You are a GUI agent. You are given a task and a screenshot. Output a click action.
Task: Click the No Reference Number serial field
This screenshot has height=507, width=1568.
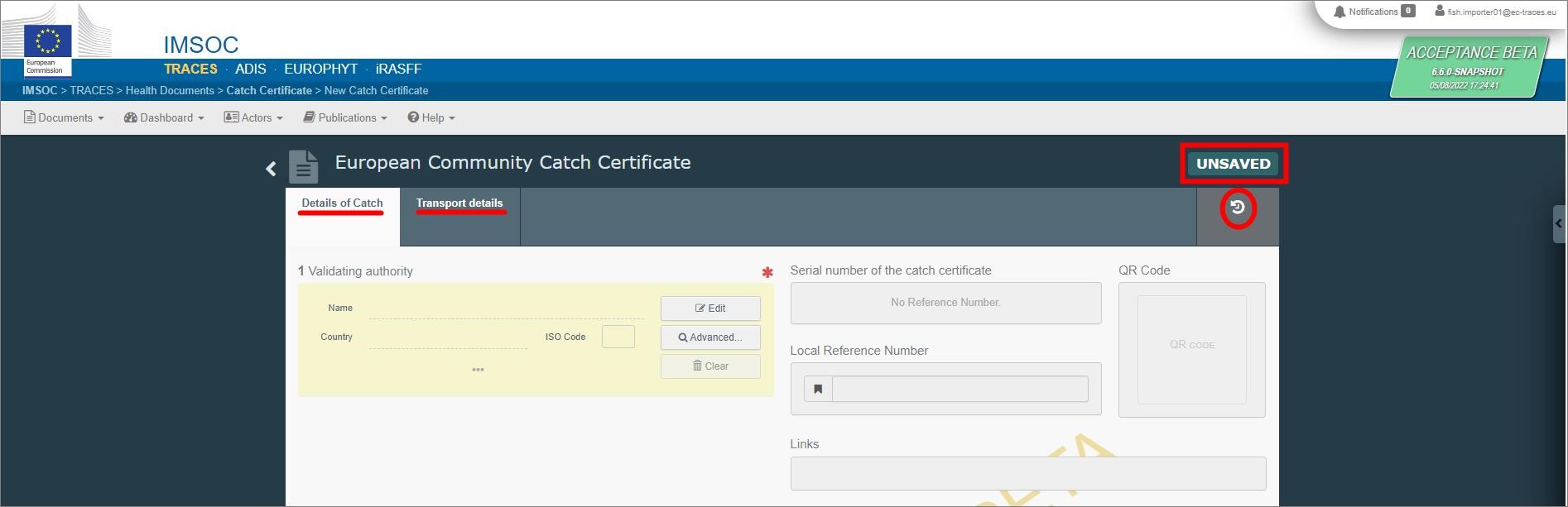tap(945, 303)
